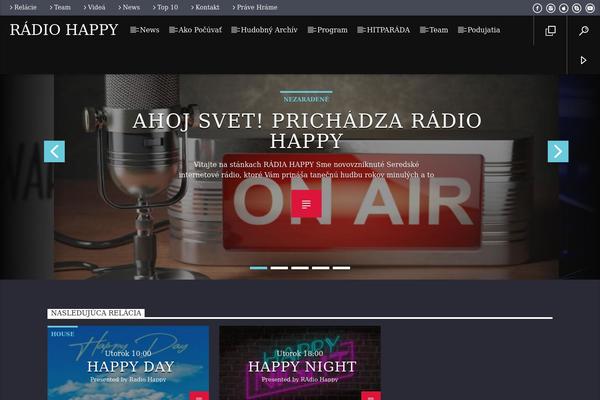The image size is (600, 400).
Task: Click the NEZARADENÉ category label
Action: pos(306,100)
